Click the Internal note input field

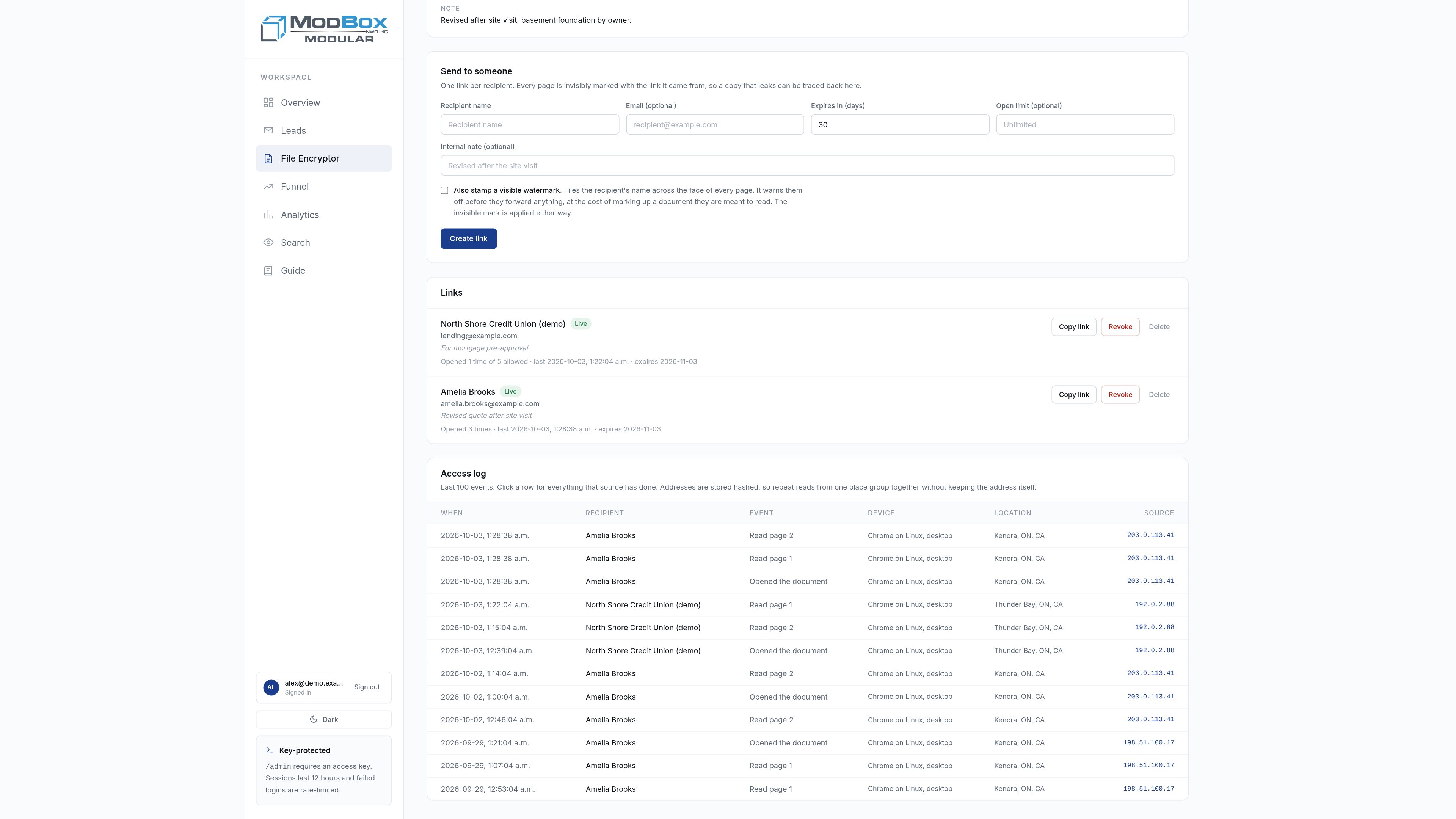click(807, 165)
